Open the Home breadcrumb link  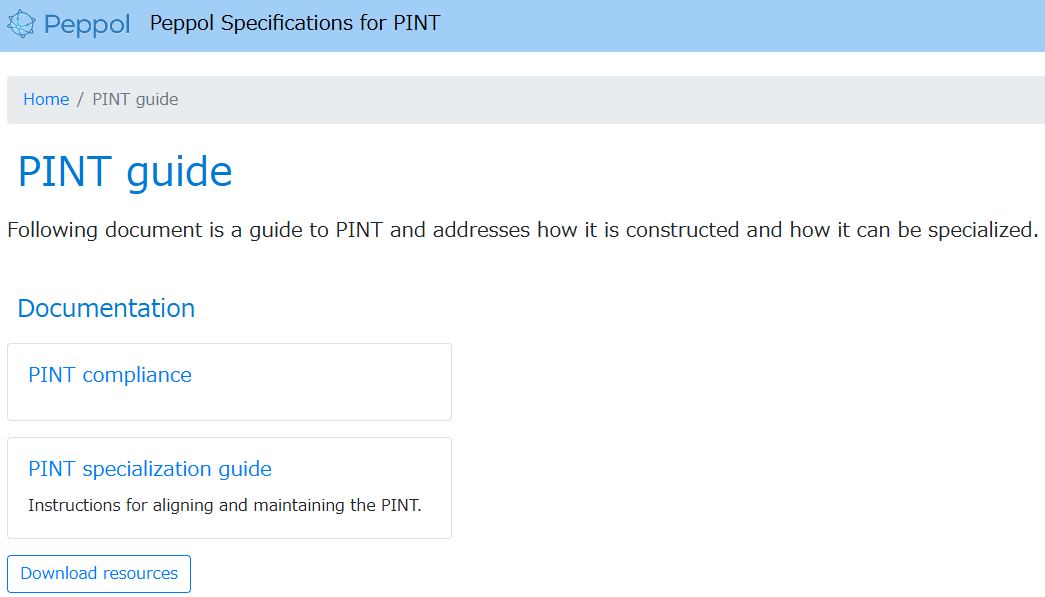[46, 99]
